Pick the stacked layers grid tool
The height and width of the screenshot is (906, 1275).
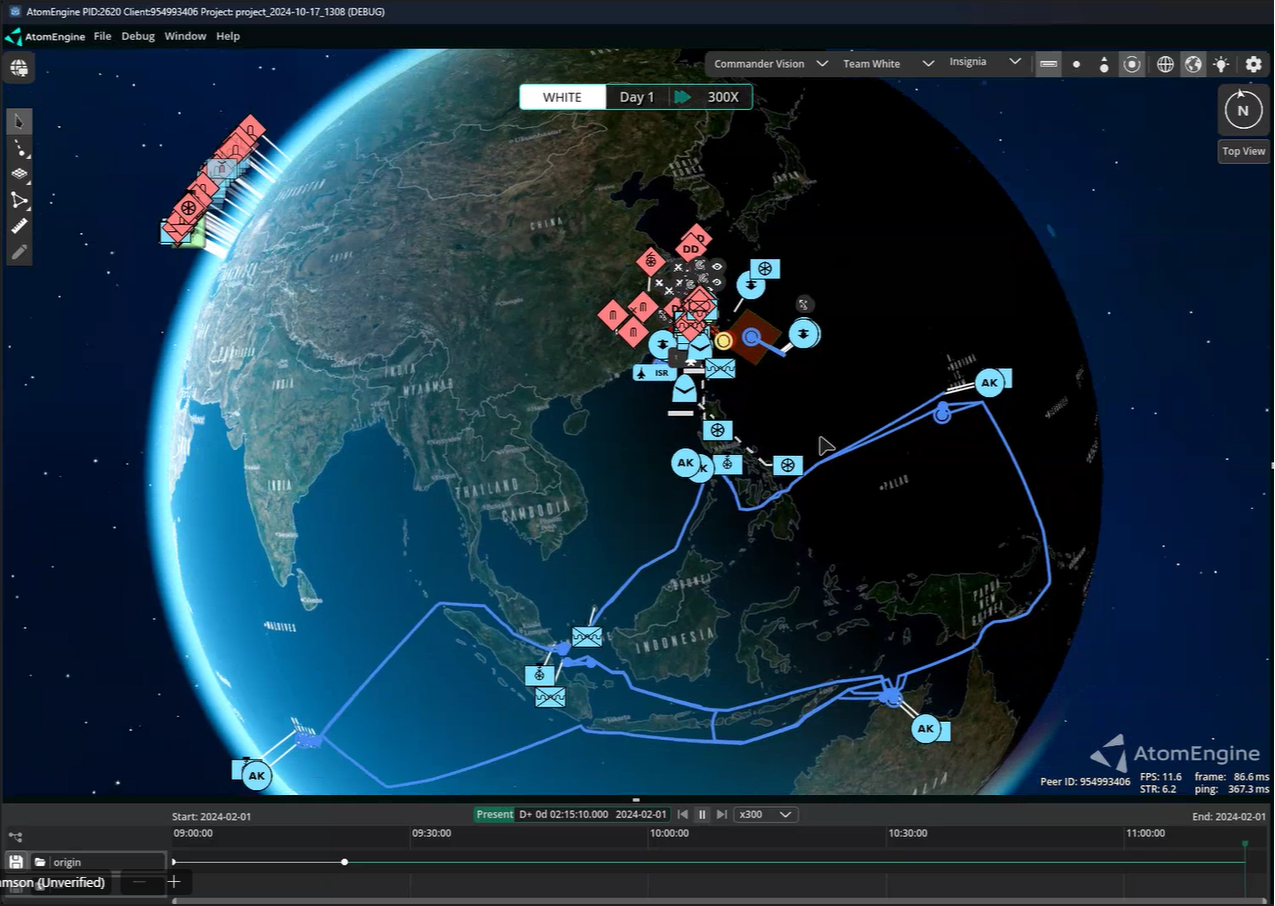click(19, 174)
